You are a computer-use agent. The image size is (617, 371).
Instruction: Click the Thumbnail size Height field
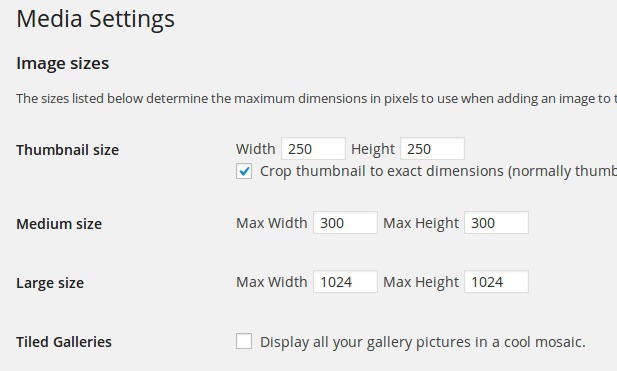(432, 149)
